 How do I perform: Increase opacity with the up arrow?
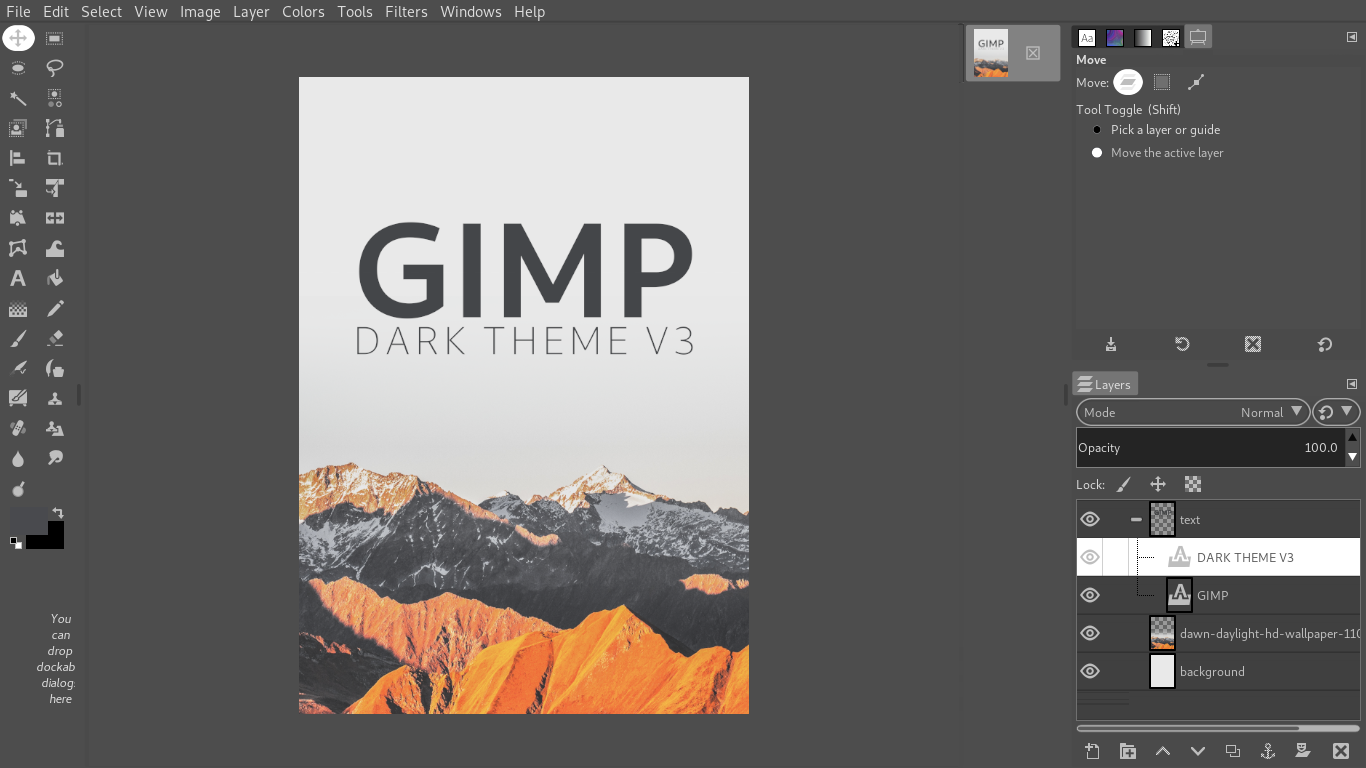click(x=1353, y=438)
